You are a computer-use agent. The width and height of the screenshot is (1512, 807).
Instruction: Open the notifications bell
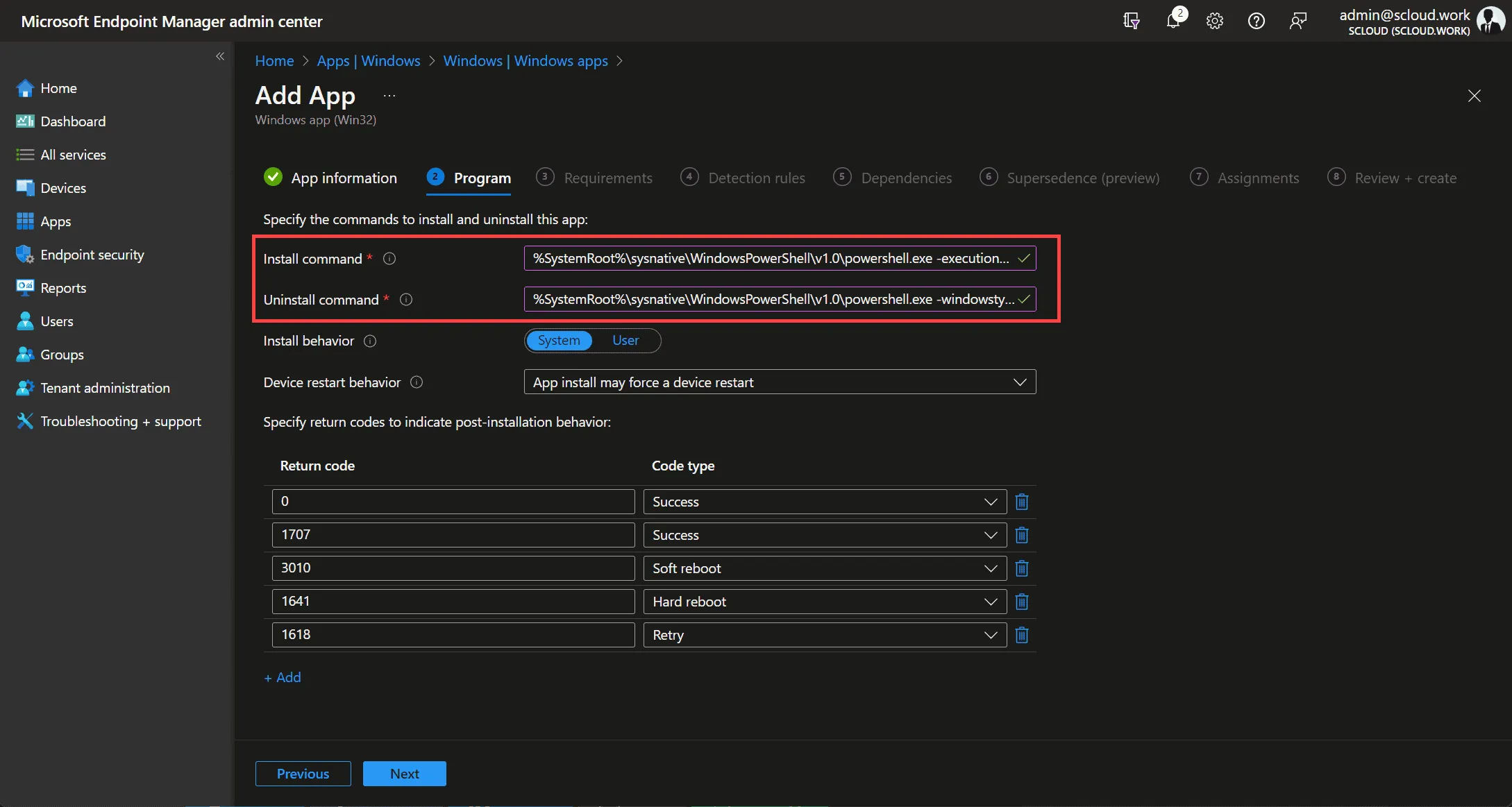pyautogui.click(x=1174, y=20)
